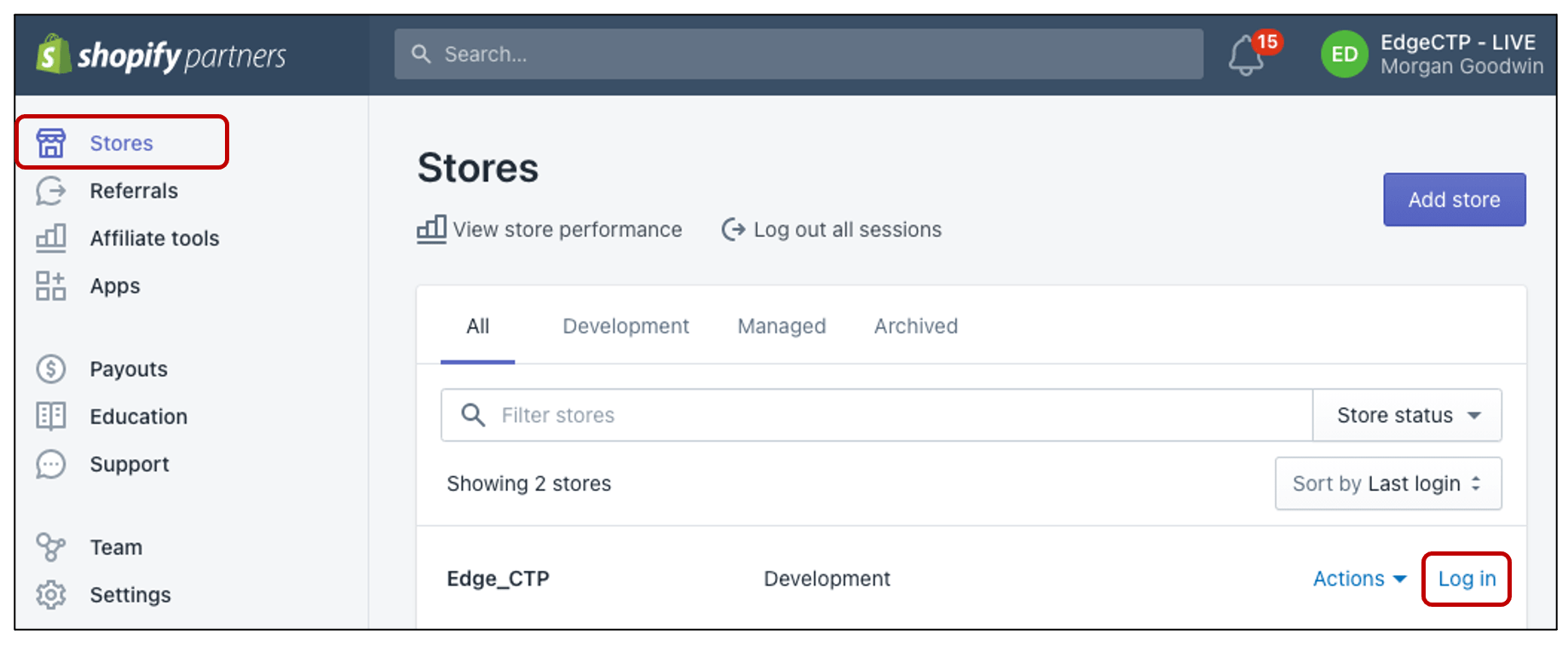
Task: Open the Sort by Last login dropdown
Action: [x=1388, y=483]
